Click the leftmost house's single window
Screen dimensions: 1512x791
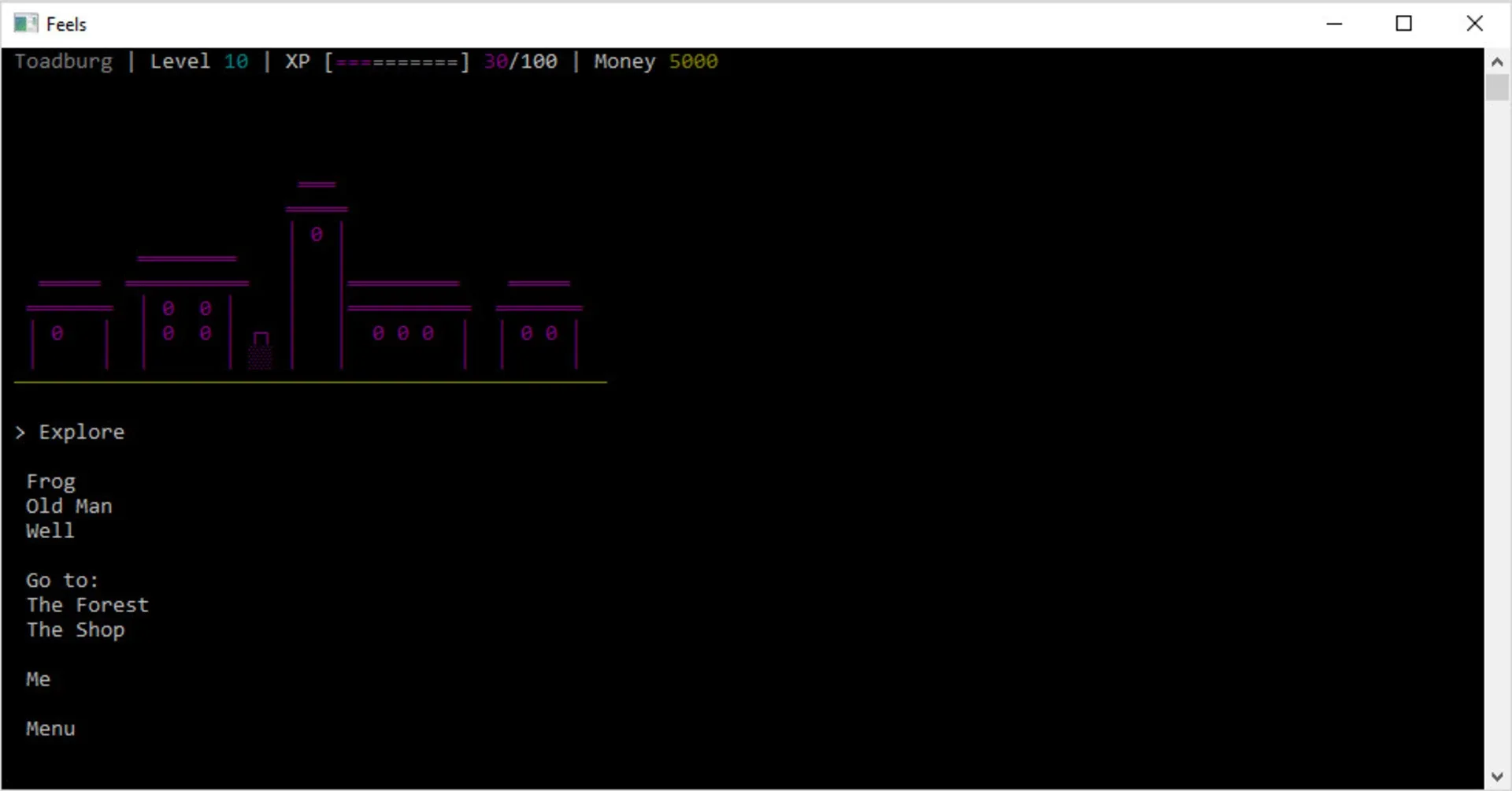[x=57, y=334]
